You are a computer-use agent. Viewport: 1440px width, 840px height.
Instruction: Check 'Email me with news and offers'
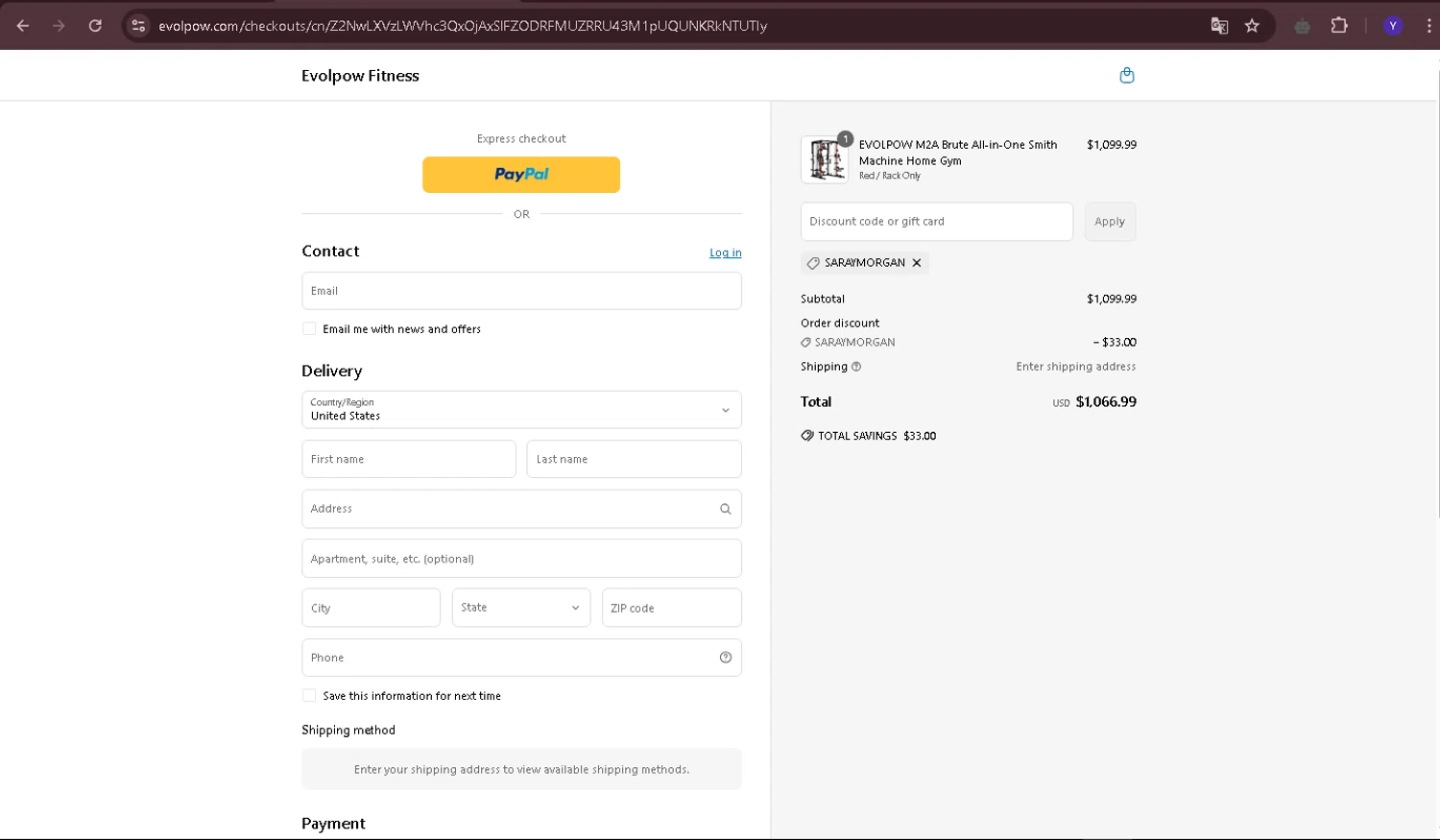[309, 328]
